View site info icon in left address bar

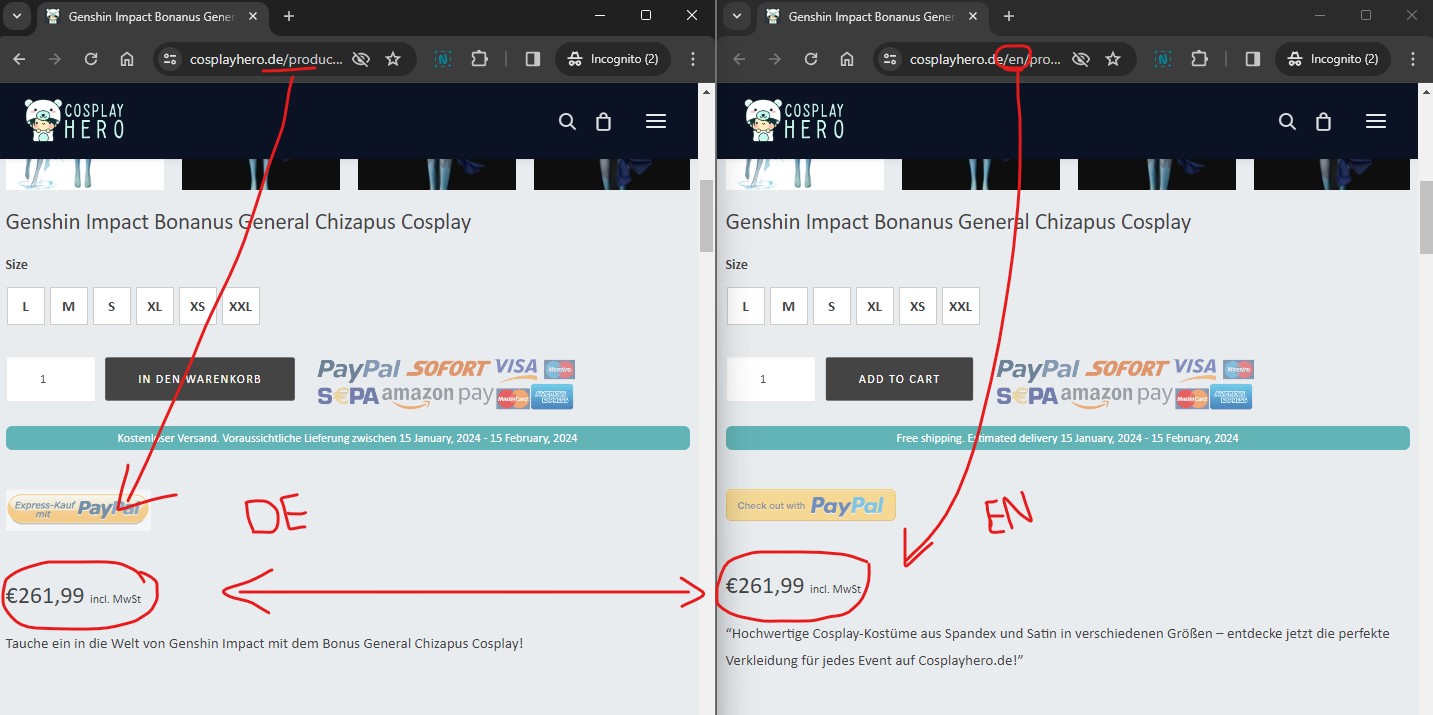169,59
